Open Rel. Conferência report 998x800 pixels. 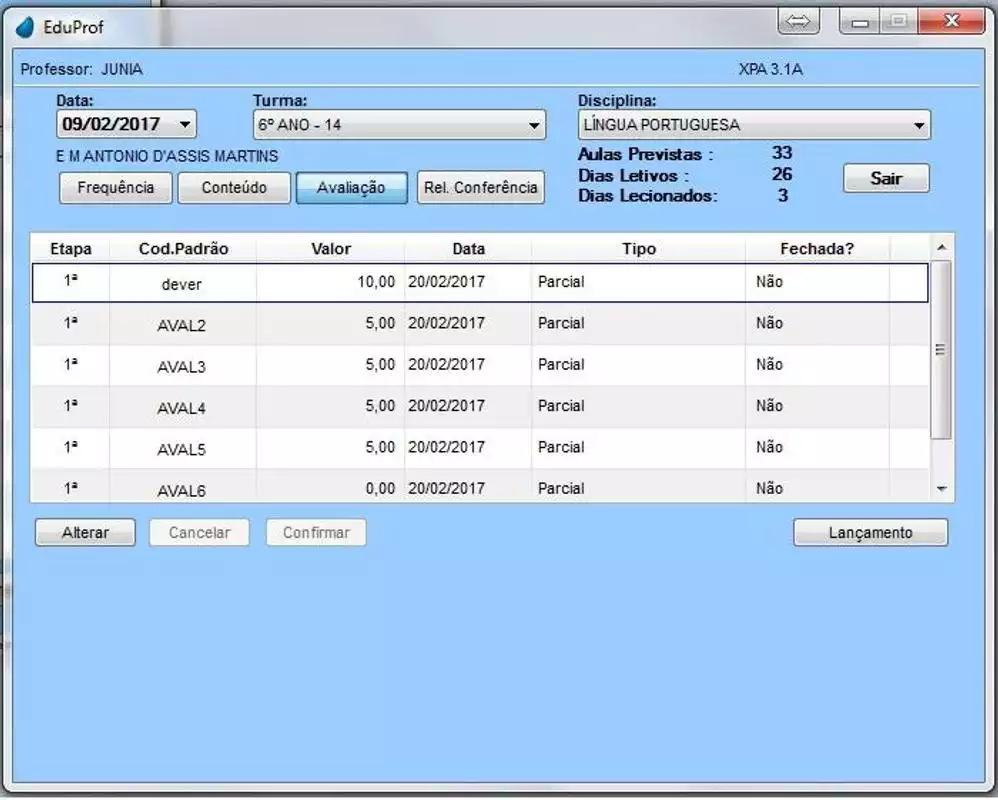click(480, 188)
